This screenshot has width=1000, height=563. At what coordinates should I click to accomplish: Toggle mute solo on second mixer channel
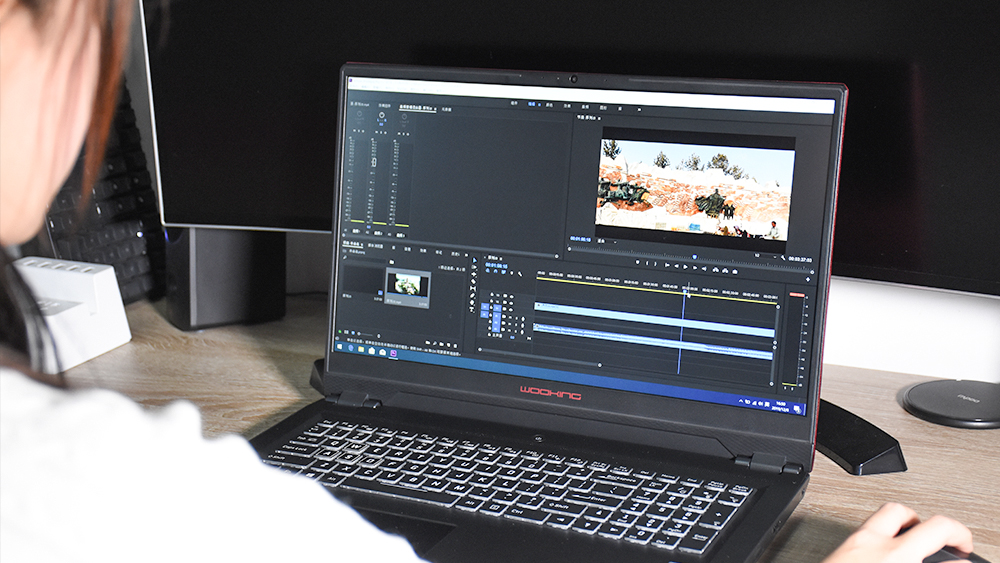click(x=381, y=132)
